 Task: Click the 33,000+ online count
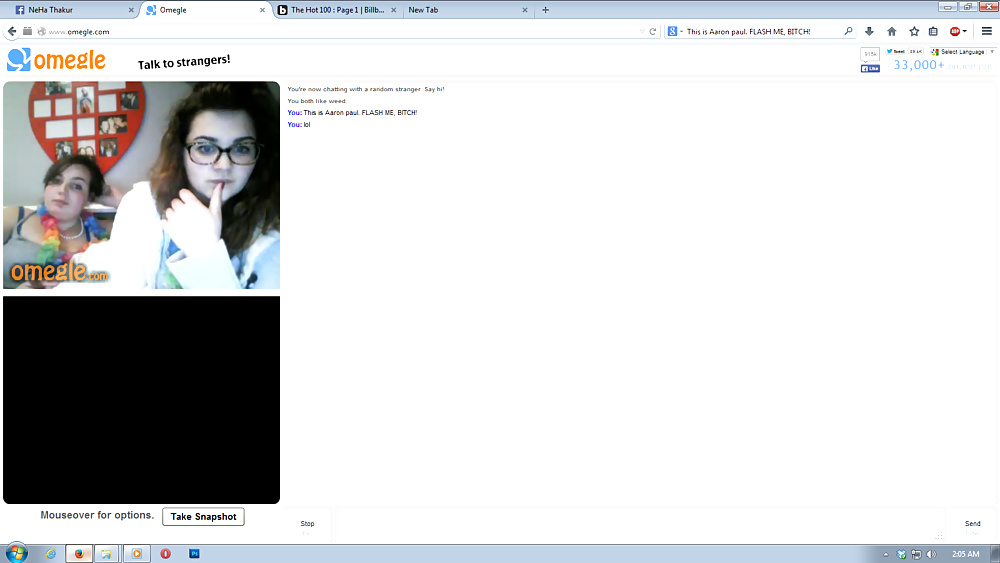click(918, 65)
